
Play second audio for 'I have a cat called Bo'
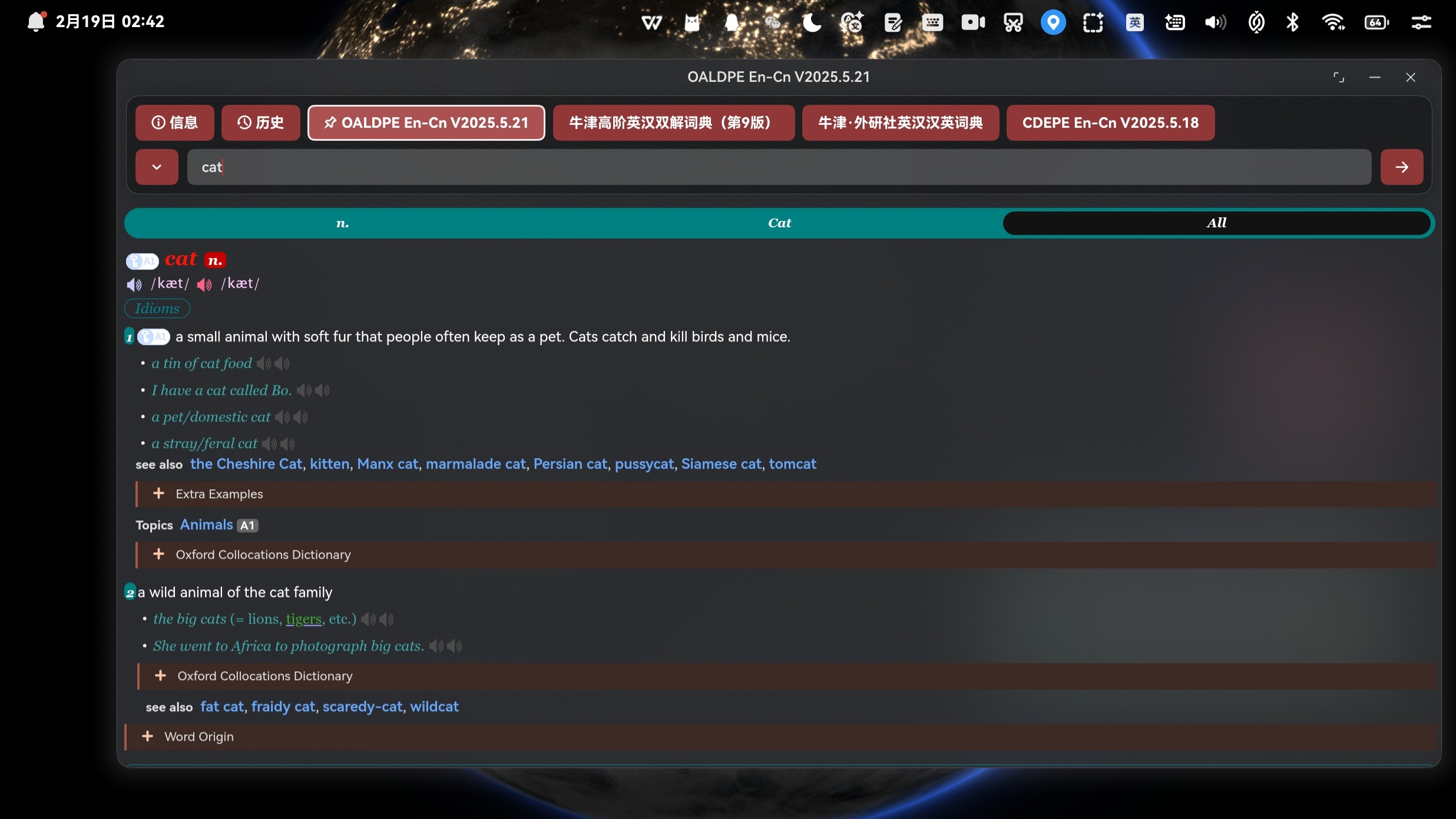(323, 390)
